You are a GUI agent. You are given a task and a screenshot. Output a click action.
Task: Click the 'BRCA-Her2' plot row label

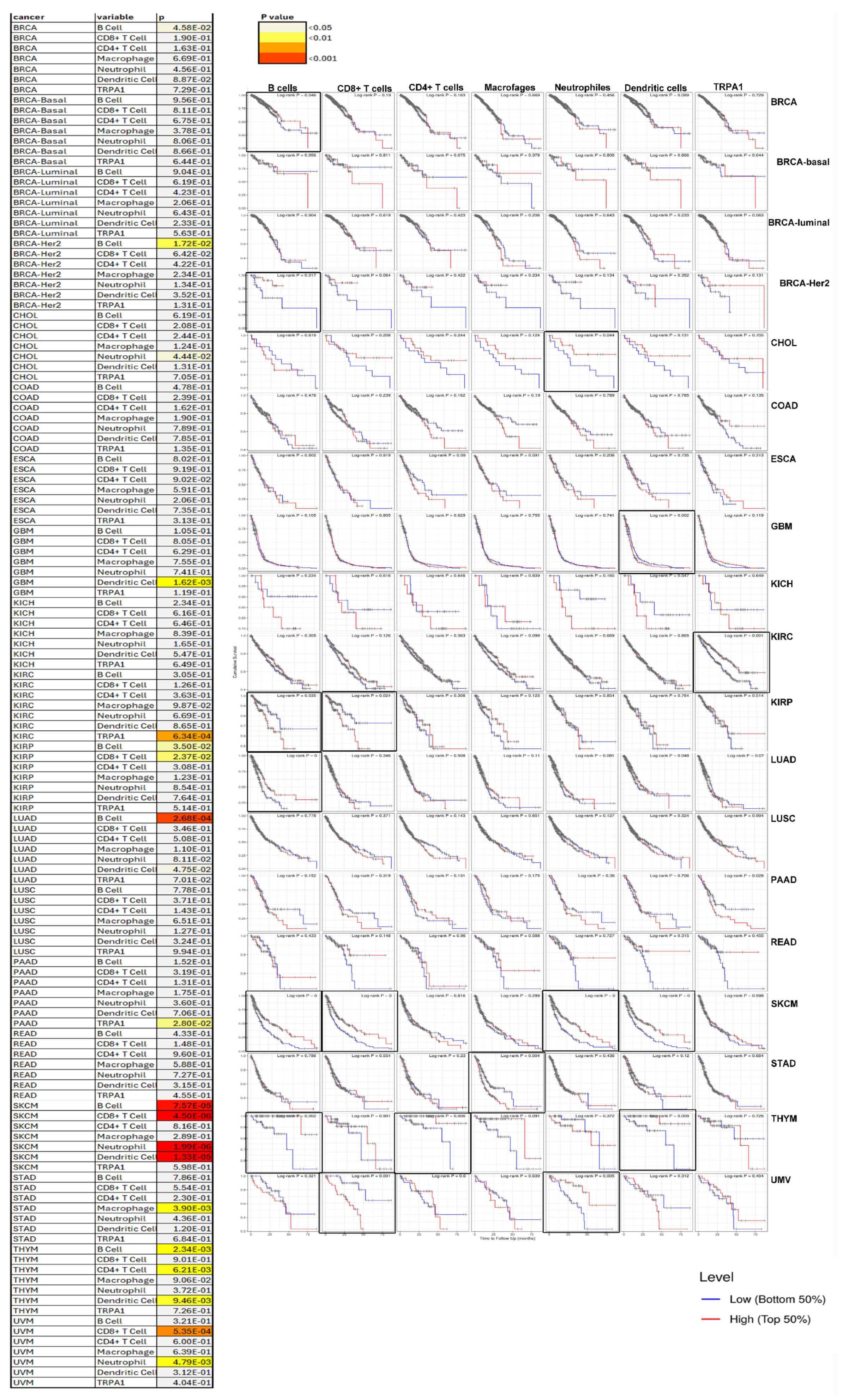tap(804, 283)
